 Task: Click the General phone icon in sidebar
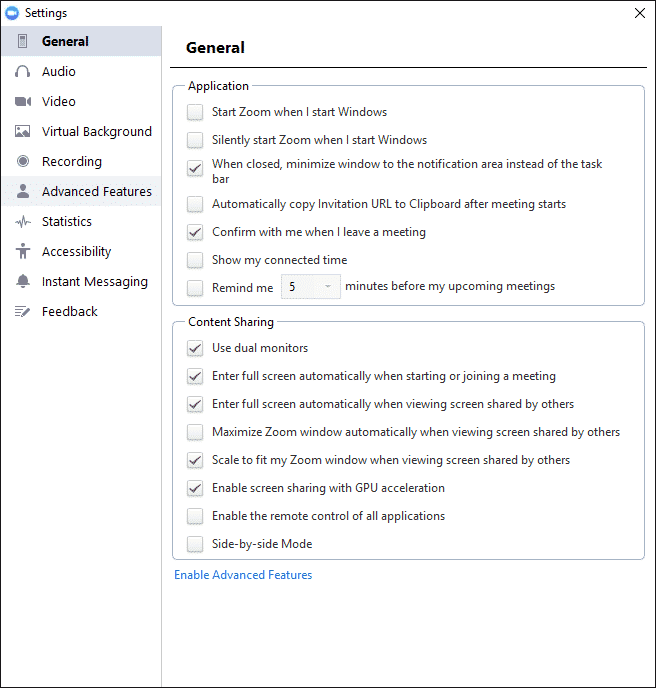(22, 41)
